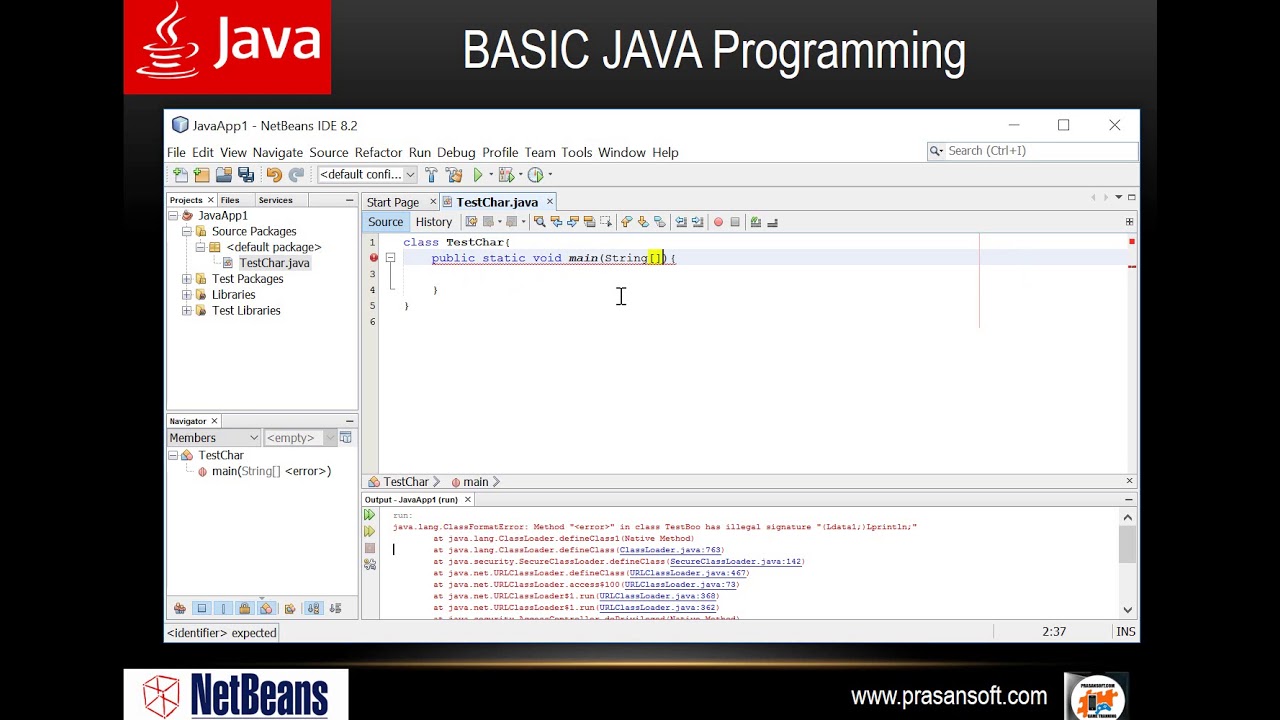Screen dimensions: 1280x720
Task: Switch to the Start Page tab
Action: click(x=393, y=202)
